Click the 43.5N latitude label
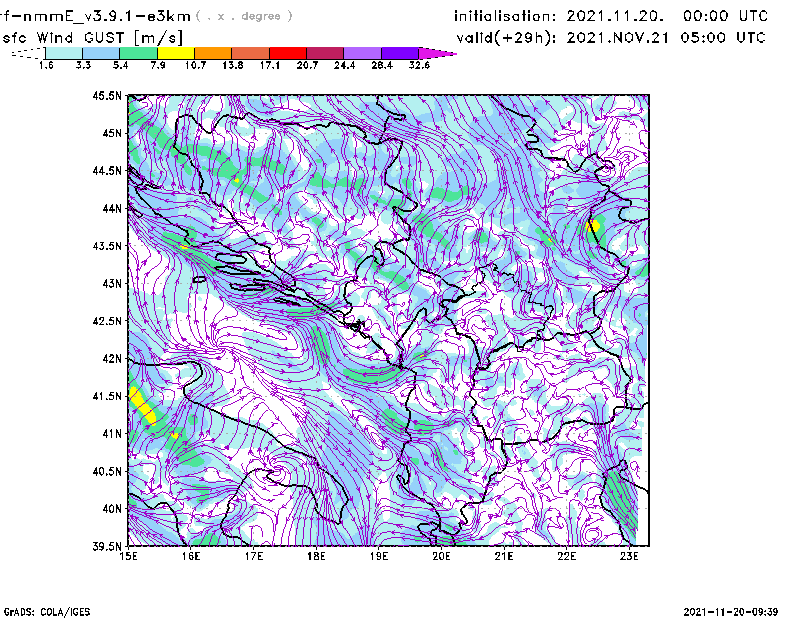The width and height of the screenshot is (800, 618). [107, 246]
